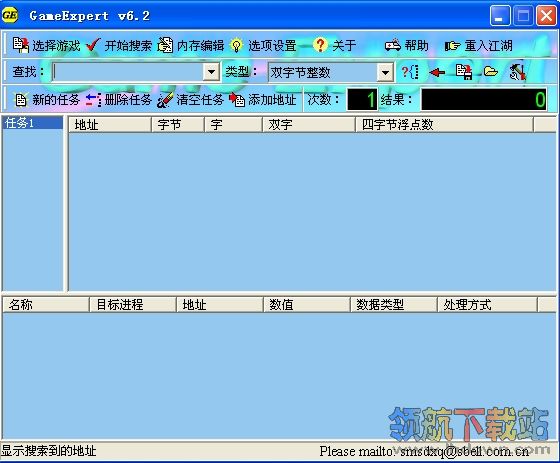This screenshot has width=560, height=463.
Task: Click the 双字 column header
Action: click(309, 125)
